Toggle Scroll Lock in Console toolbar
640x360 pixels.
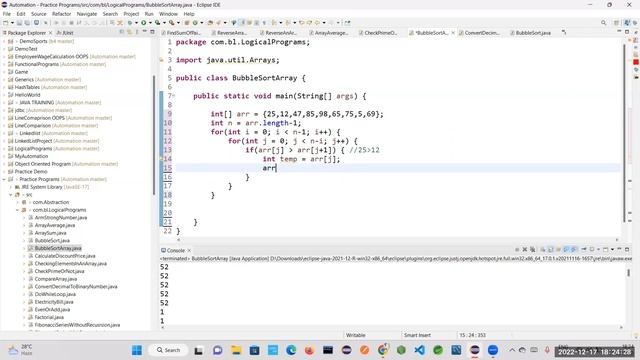[550, 249]
